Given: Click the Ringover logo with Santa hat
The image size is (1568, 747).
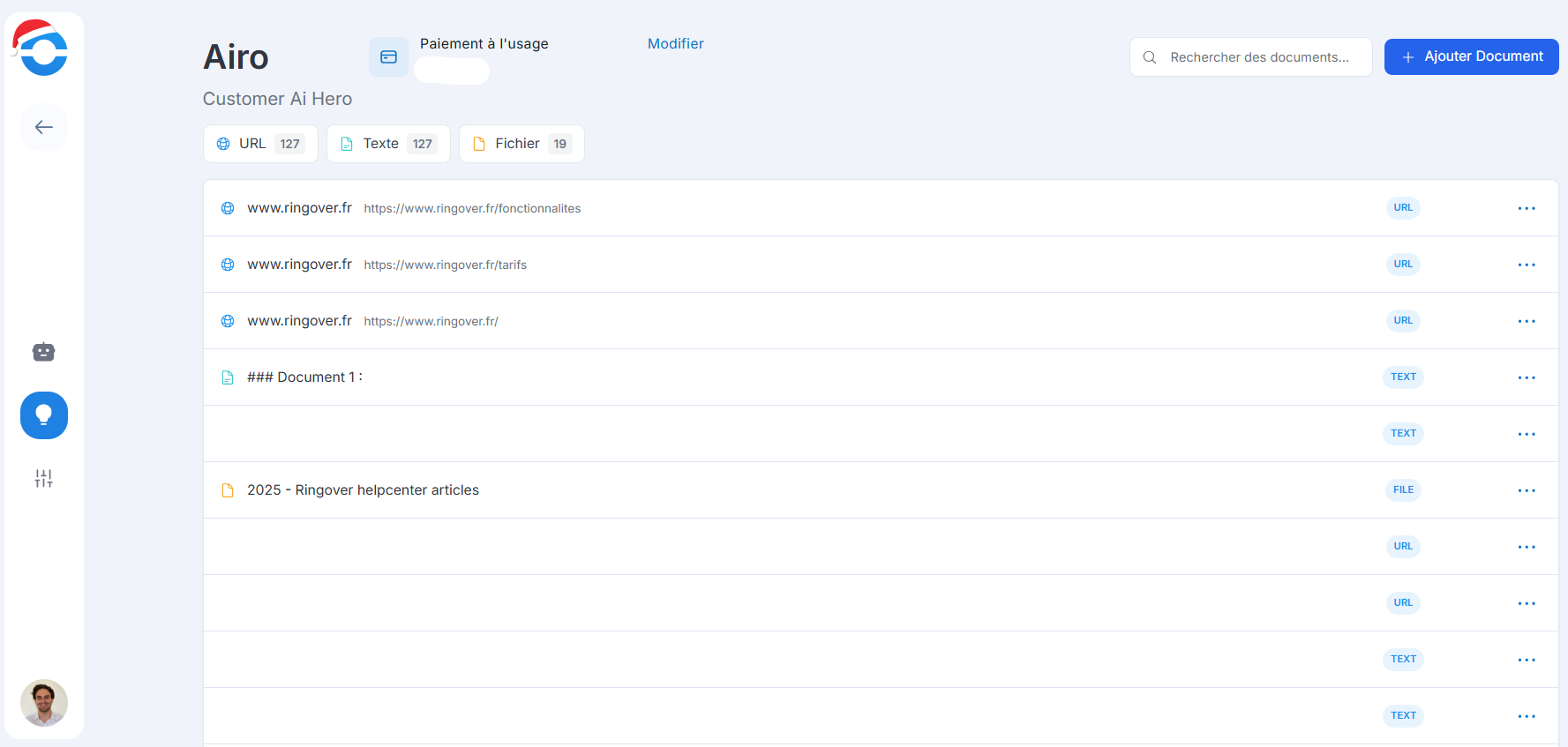Looking at the screenshot, I should [x=41, y=49].
